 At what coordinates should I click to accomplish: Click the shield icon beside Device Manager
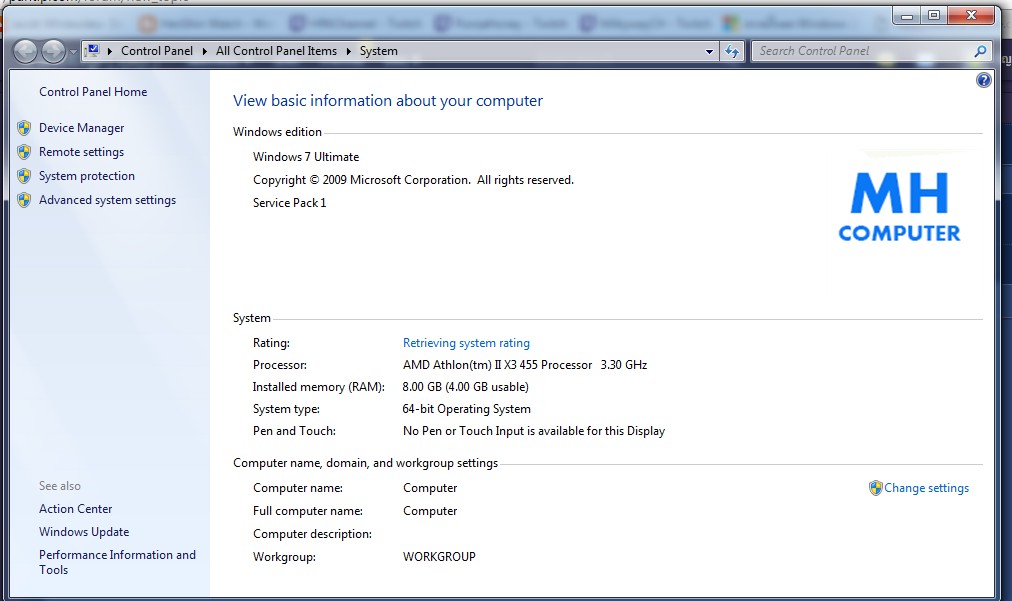coord(24,128)
